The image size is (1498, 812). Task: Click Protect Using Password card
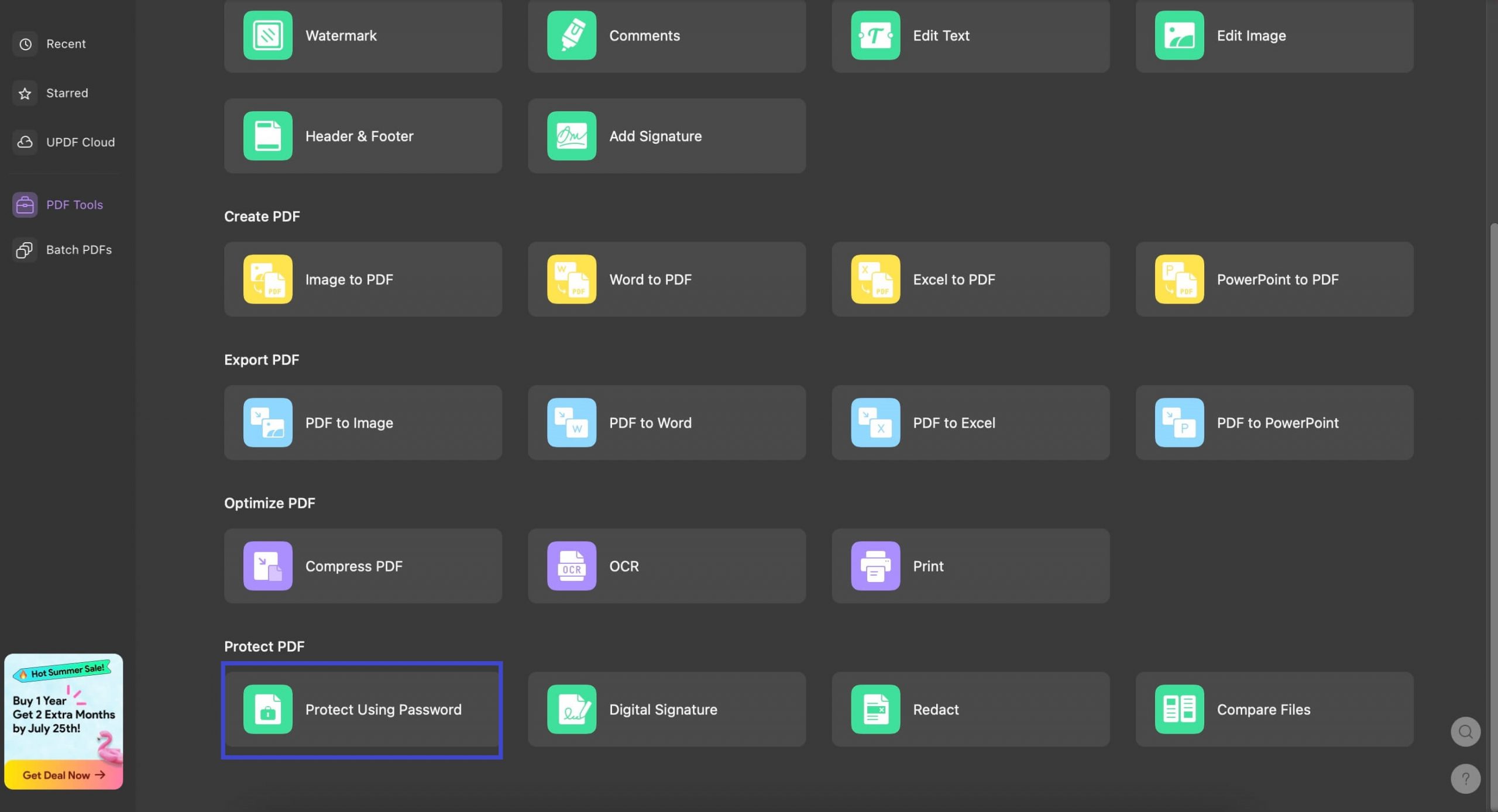362,709
